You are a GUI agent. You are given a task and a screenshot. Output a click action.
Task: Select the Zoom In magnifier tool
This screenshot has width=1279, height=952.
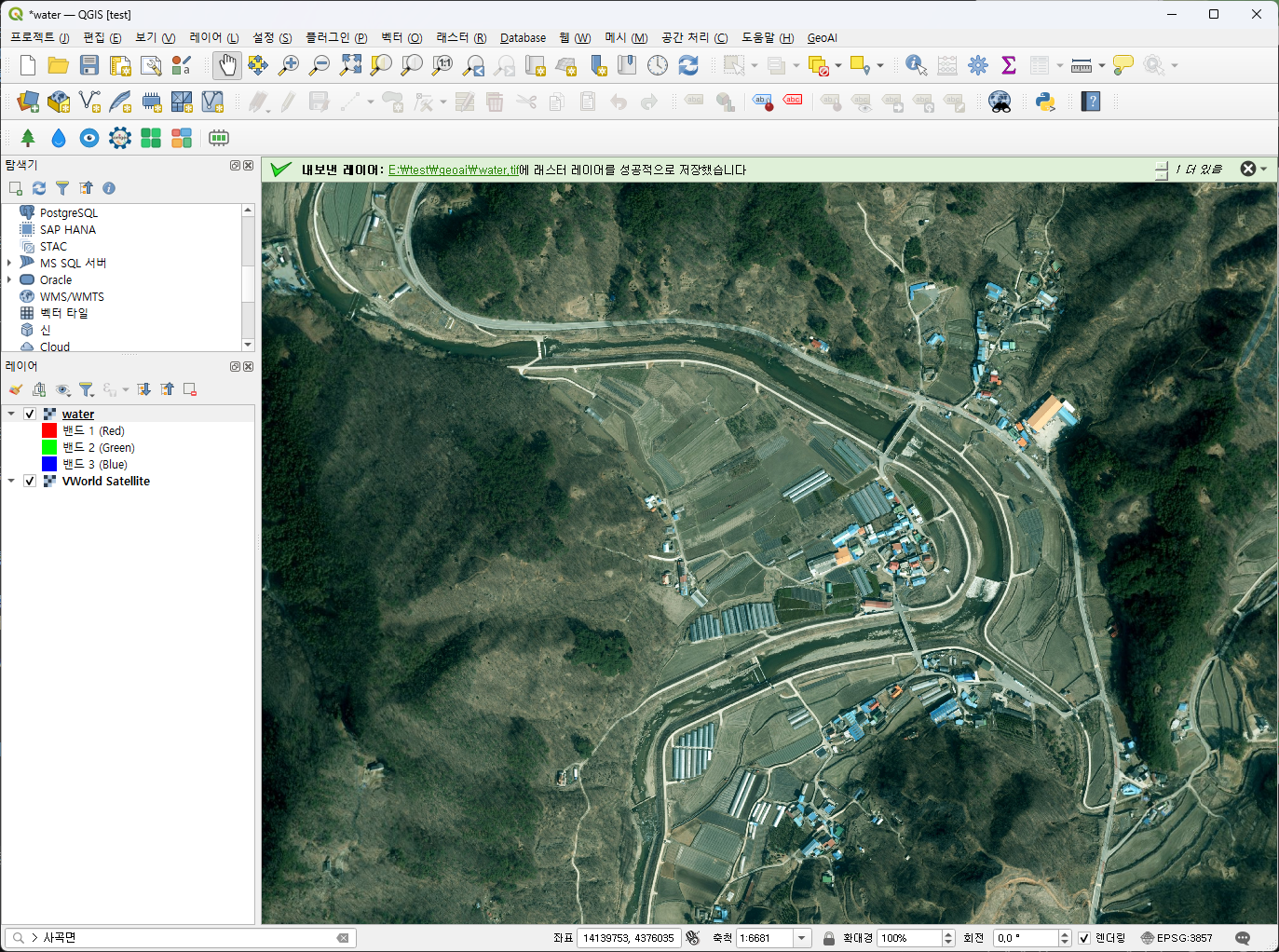(x=289, y=65)
